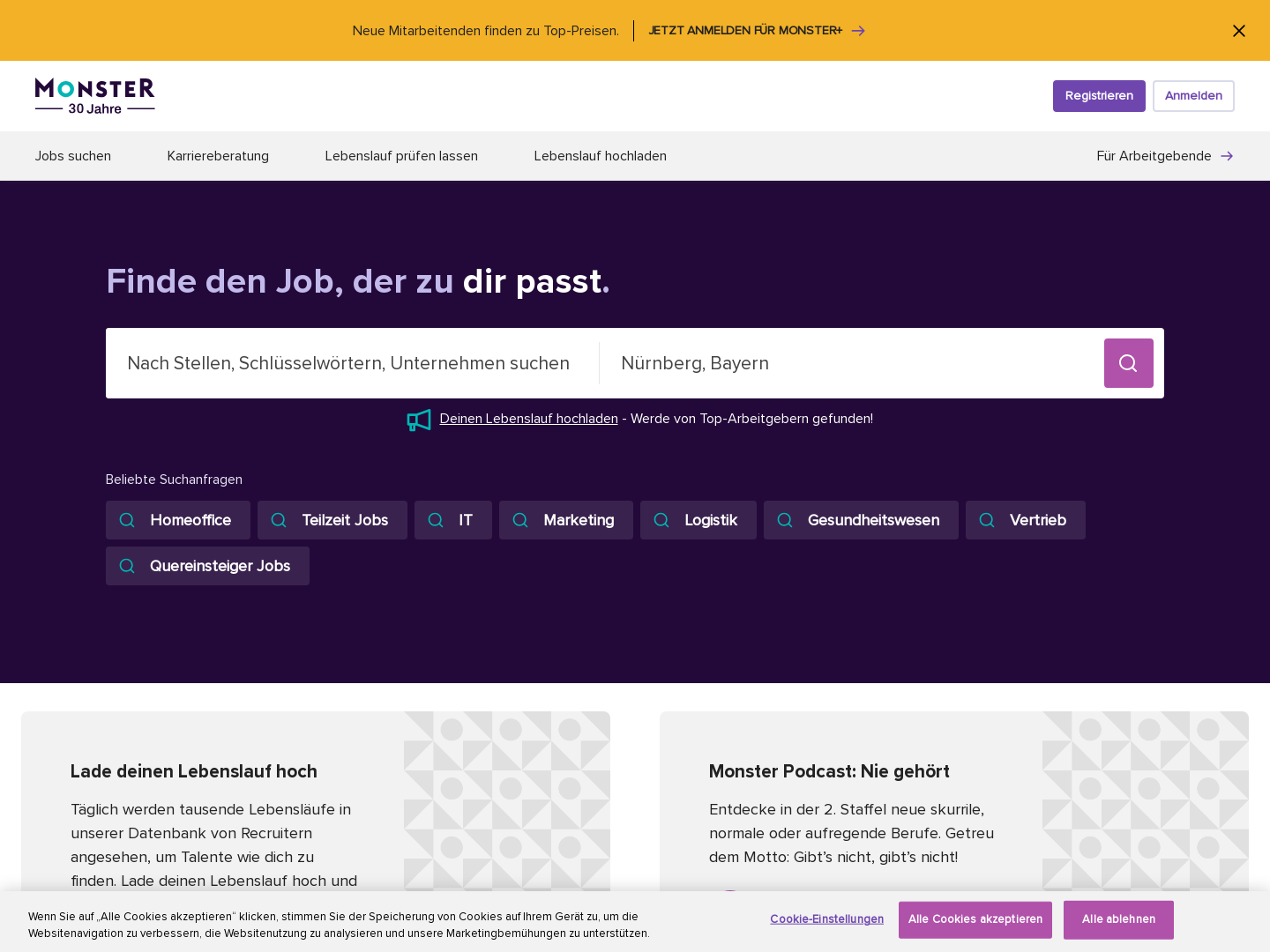Open Jobs suchen menu
The height and width of the screenshot is (952, 1270).
[73, 156]
